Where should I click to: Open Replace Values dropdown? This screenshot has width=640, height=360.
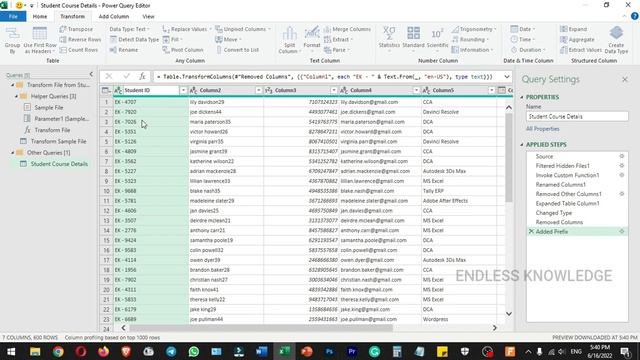point(187,29)
